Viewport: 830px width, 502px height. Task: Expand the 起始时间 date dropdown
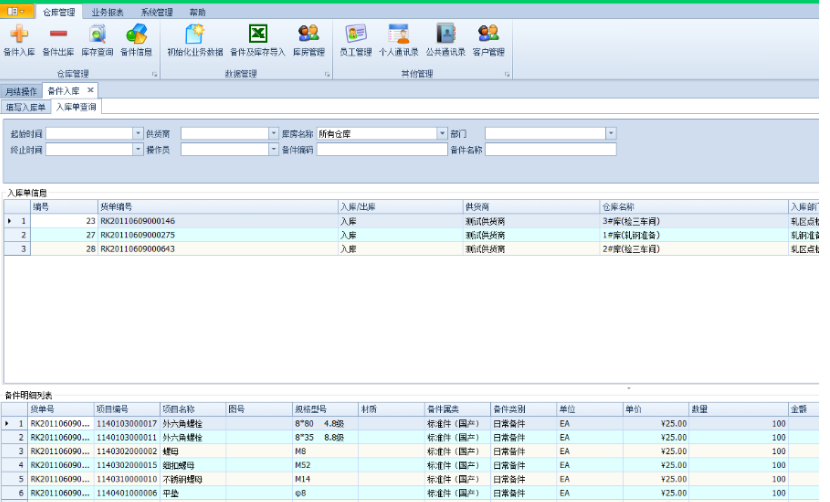138,133
